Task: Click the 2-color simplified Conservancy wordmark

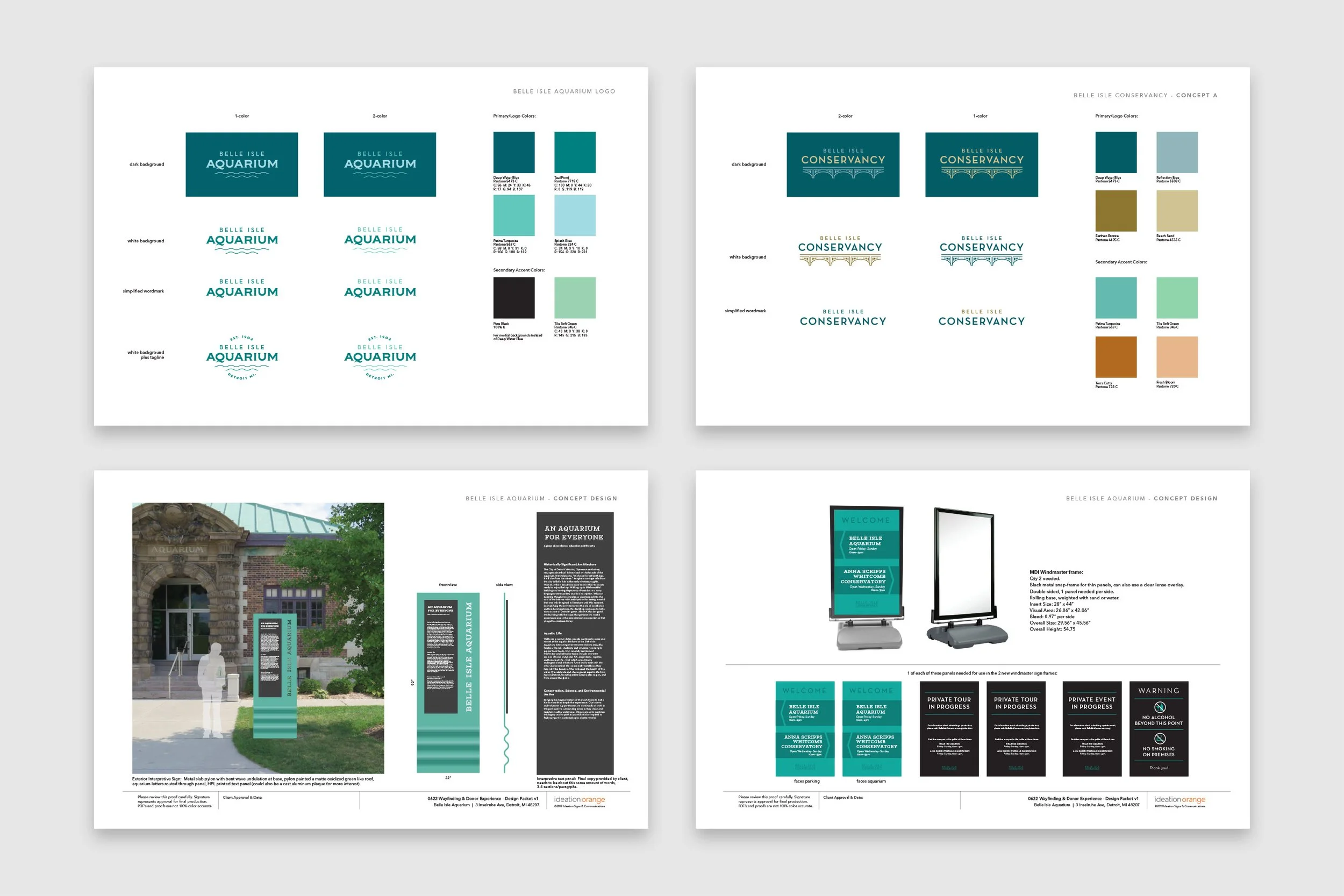Action: (843, 318)
